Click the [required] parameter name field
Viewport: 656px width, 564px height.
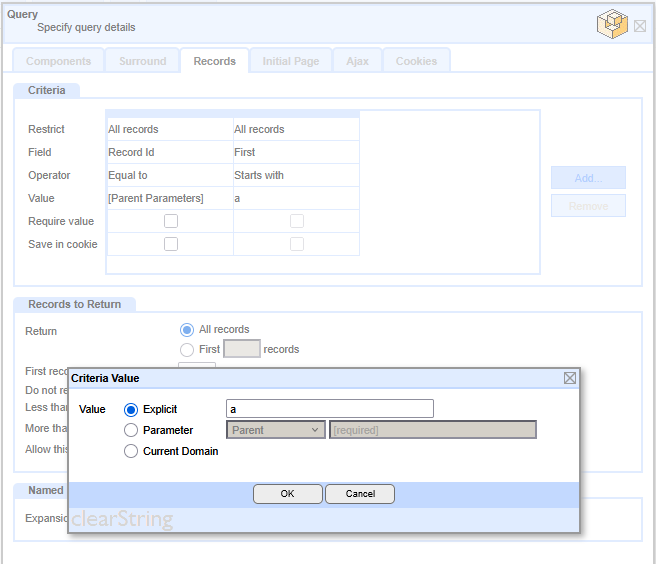(x=432, y=430)
